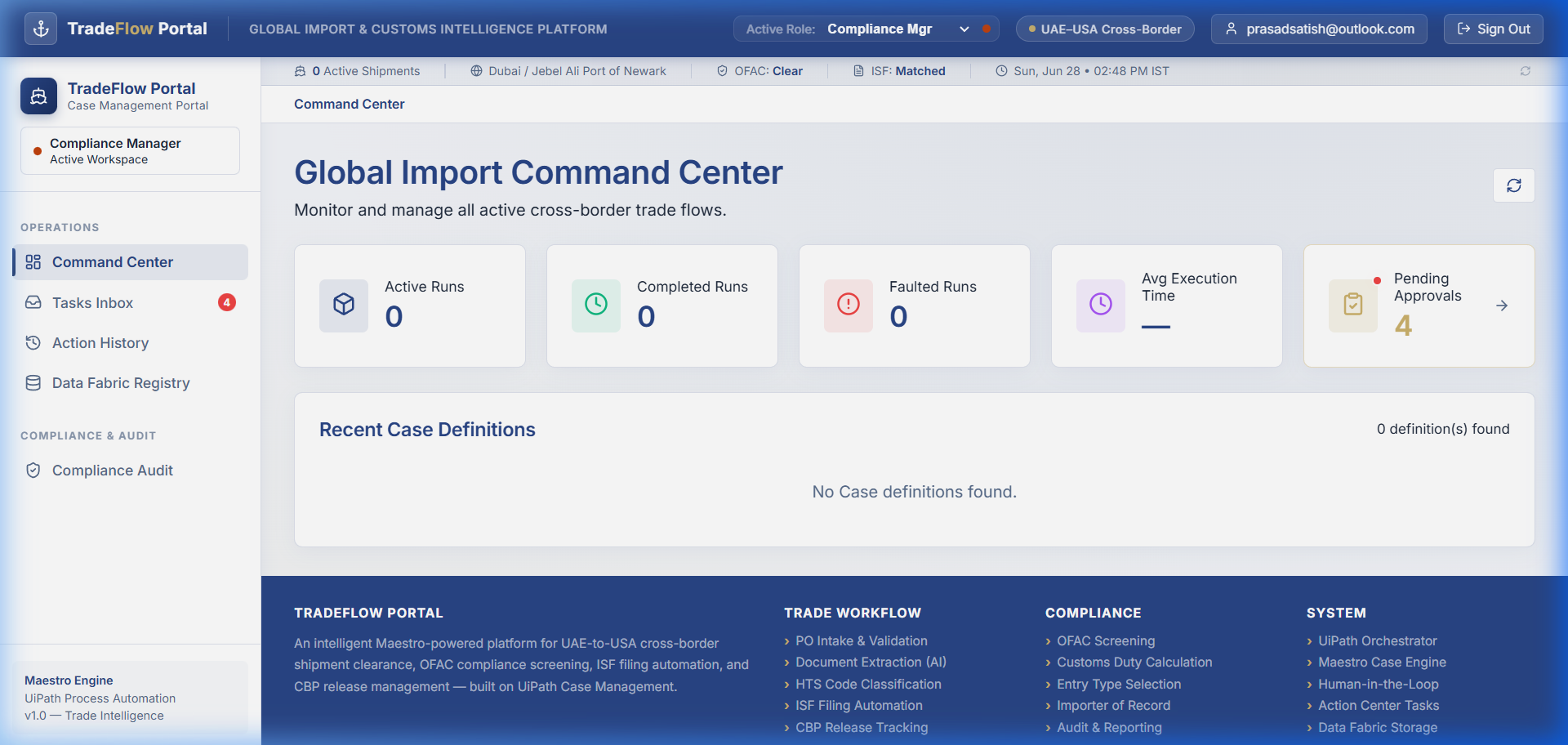This screenshot has height=745, width=1568.
Task: Click the Pending Approvals clipboard icon
Action: (1353, 305)
